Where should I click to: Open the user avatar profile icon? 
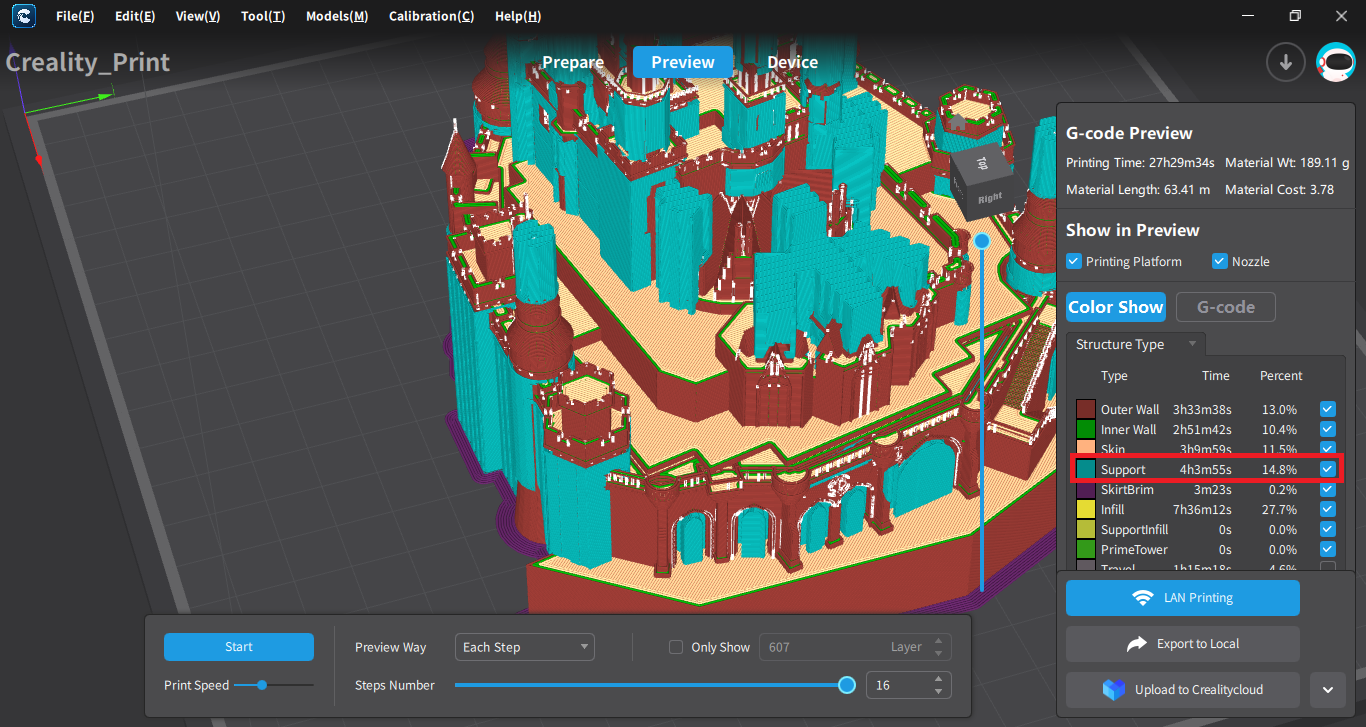[x=1335, y=62]
